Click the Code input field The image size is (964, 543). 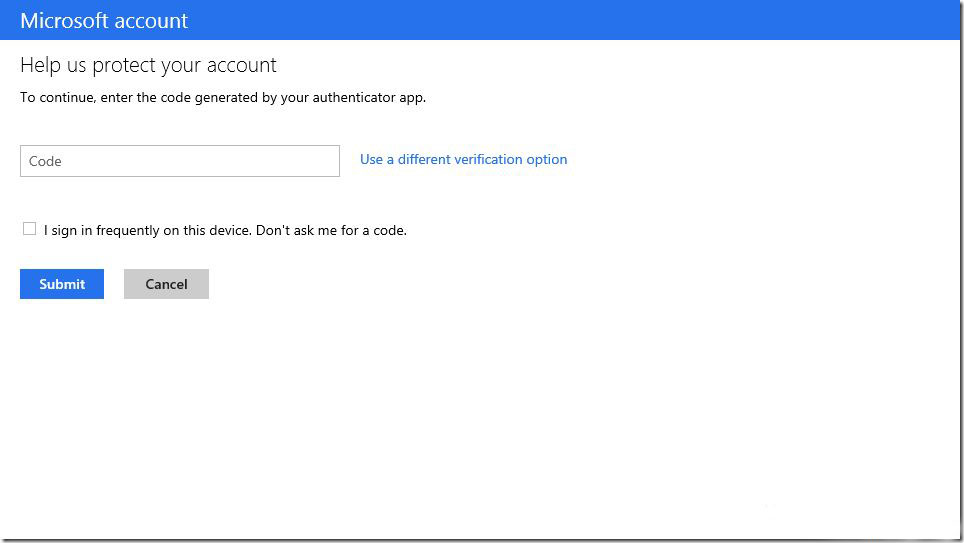[x=180, y=161]
